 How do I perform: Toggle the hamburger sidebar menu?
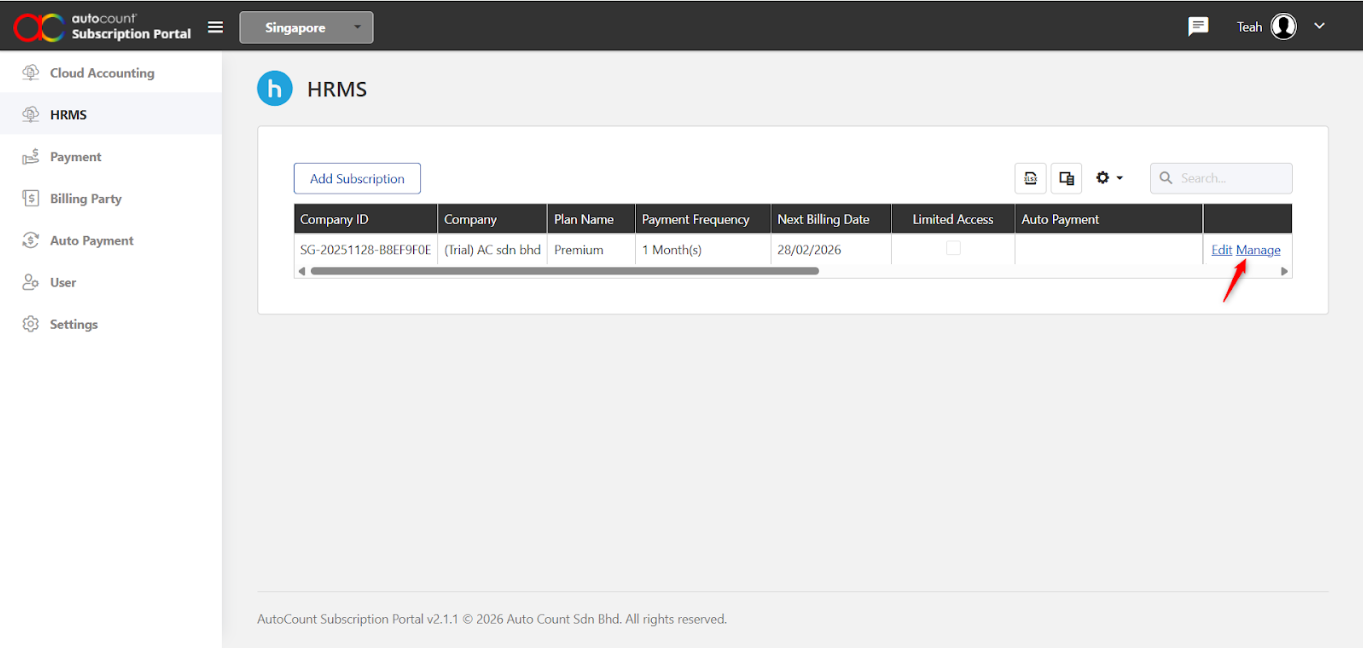click(x=215, y=27)
